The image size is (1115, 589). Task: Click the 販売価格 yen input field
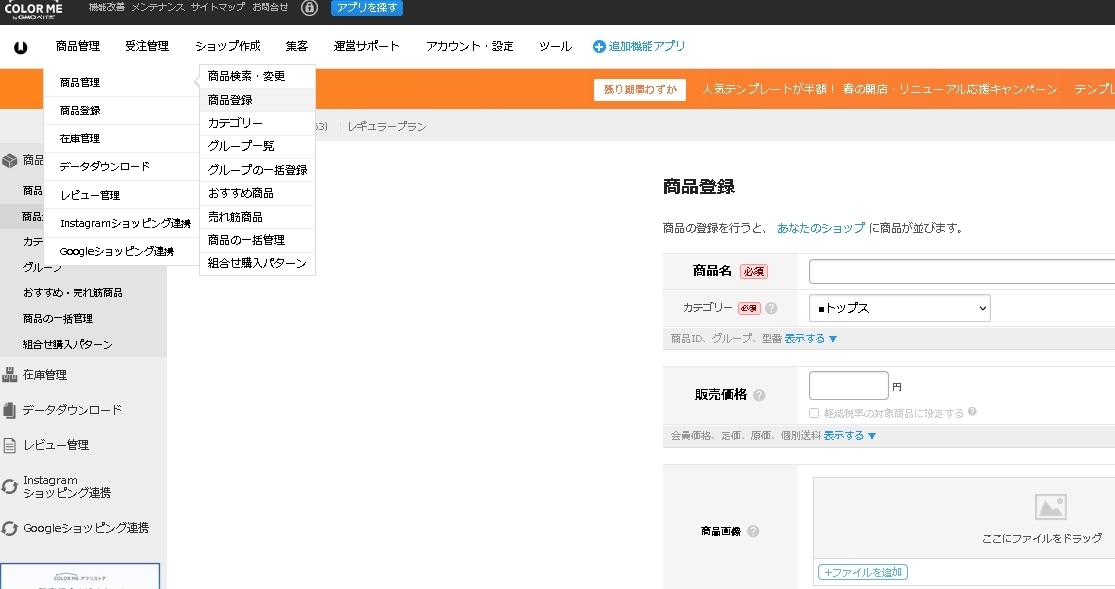click(849, 386)
